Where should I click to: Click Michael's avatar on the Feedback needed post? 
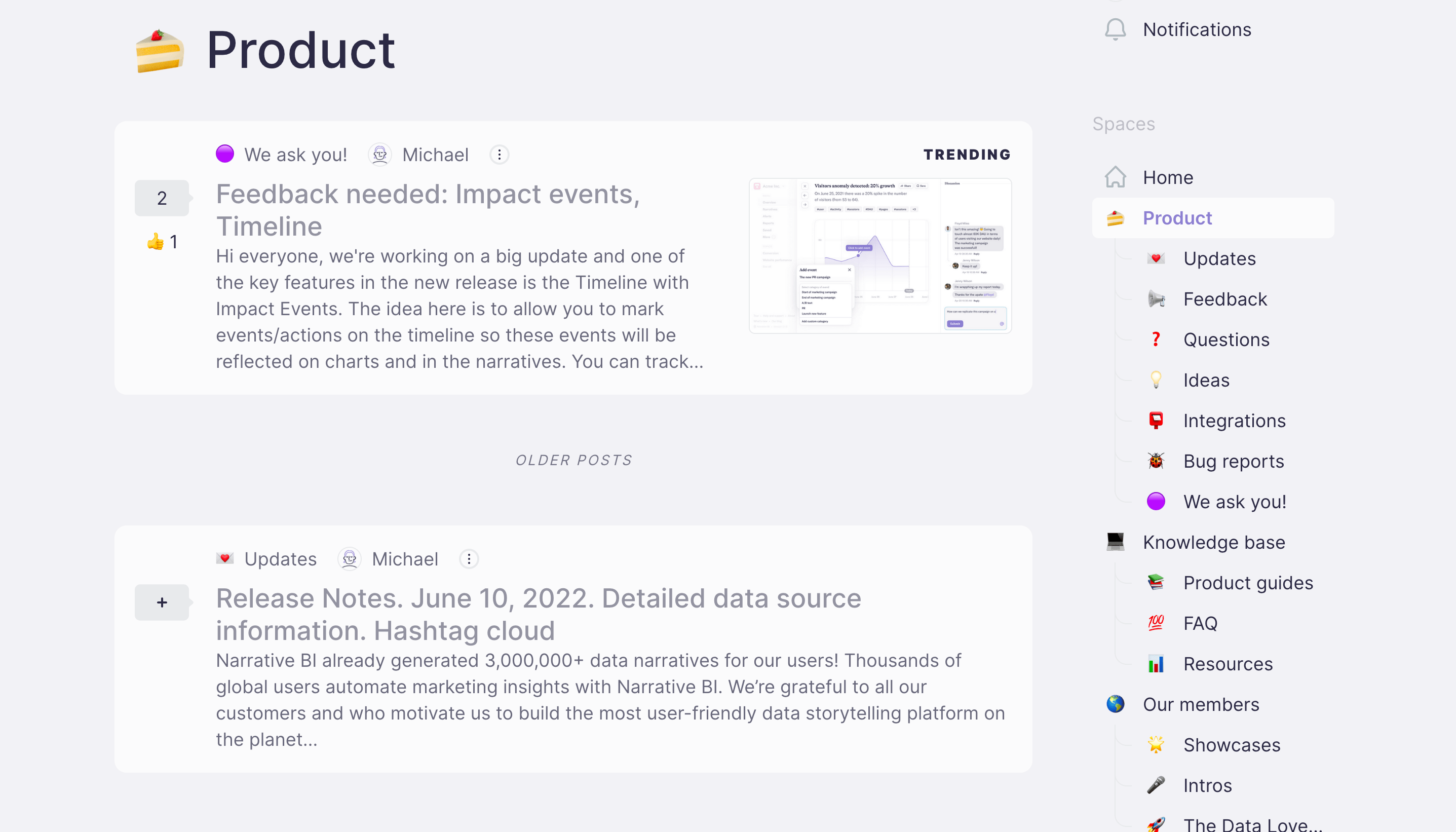tap(379, 154)
